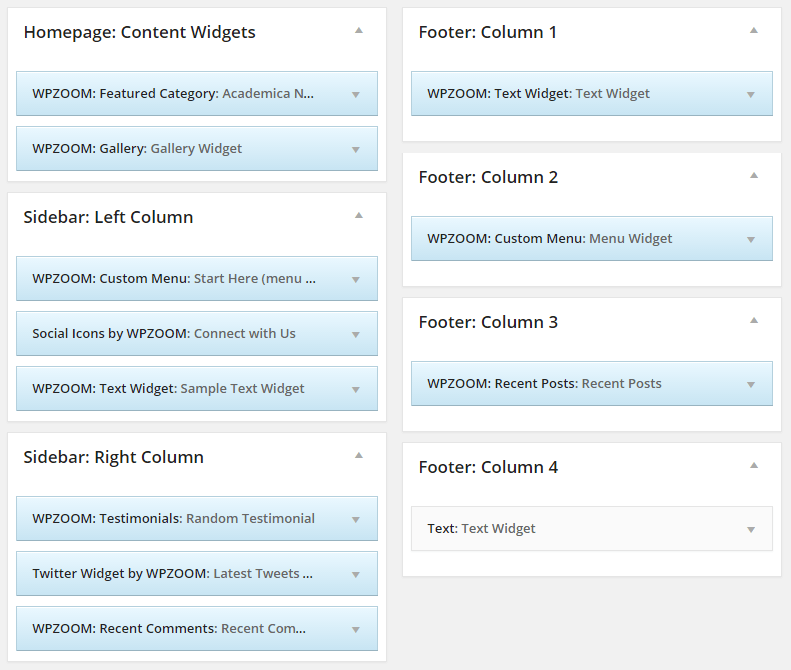Expand Social Icons Connect with Us arrow
This screenshot has height=670, width=791.
click(356, 335)
